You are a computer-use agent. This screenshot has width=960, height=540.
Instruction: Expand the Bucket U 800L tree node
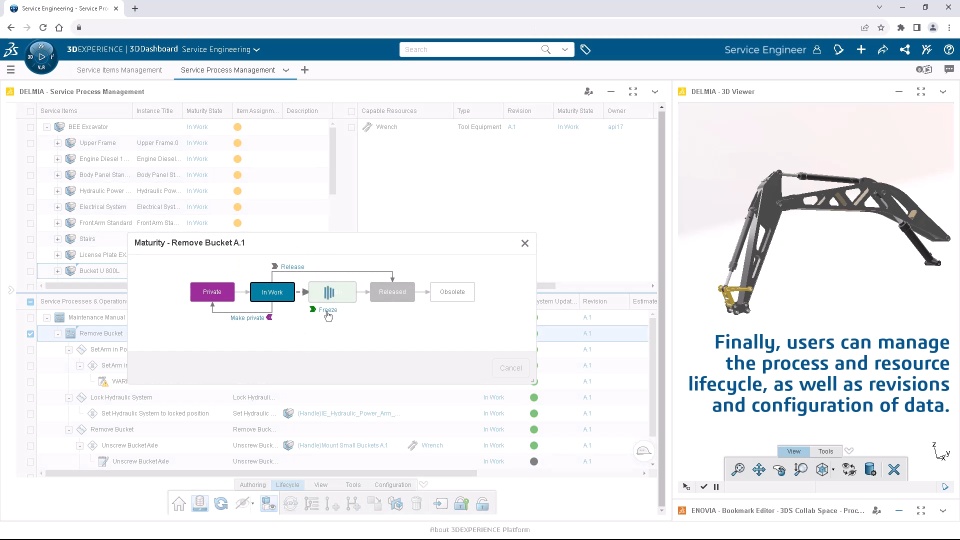coord(58,271)
